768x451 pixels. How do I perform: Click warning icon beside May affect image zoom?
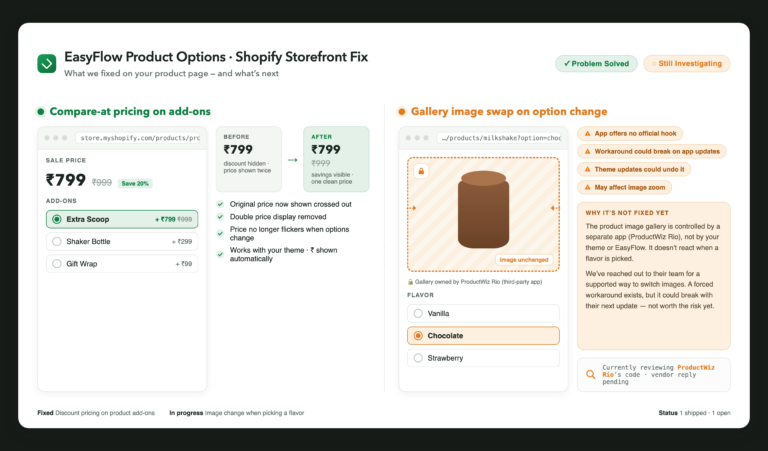click(x=587, y=187)
